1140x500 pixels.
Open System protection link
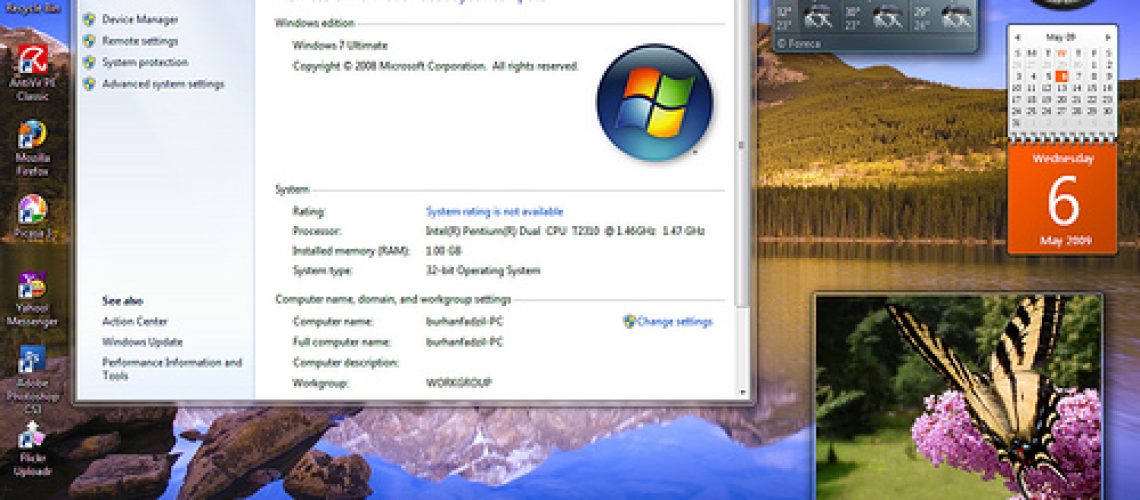[x=145, y=62]
